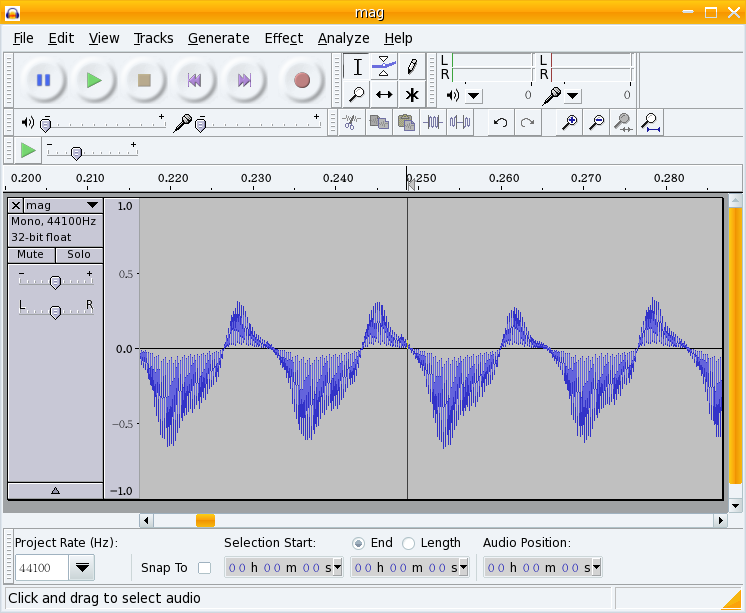Solo the mag track

point(79,255)
